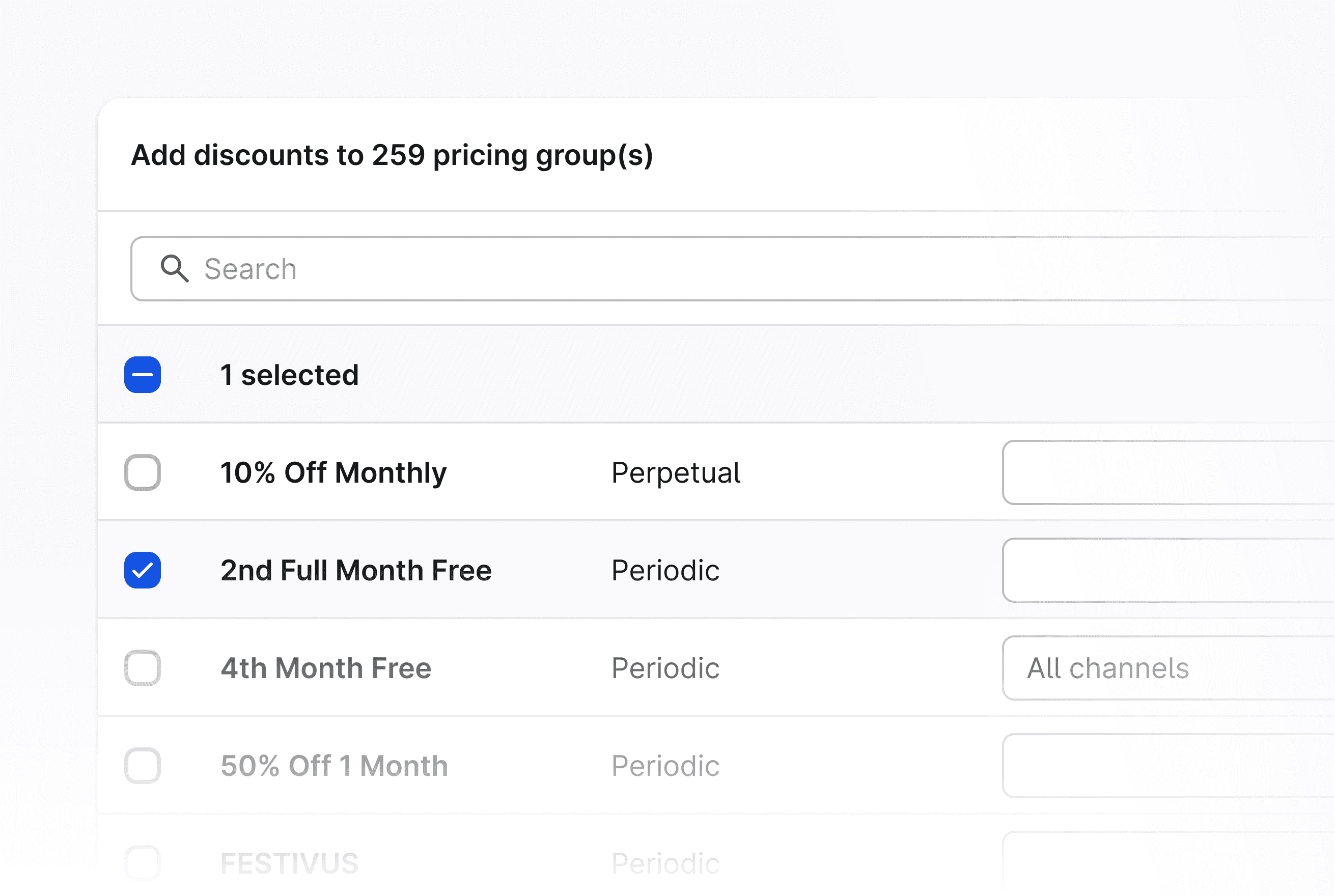
Task: Check the FESTIVUS discount checkbox
Action: (142, 863)
